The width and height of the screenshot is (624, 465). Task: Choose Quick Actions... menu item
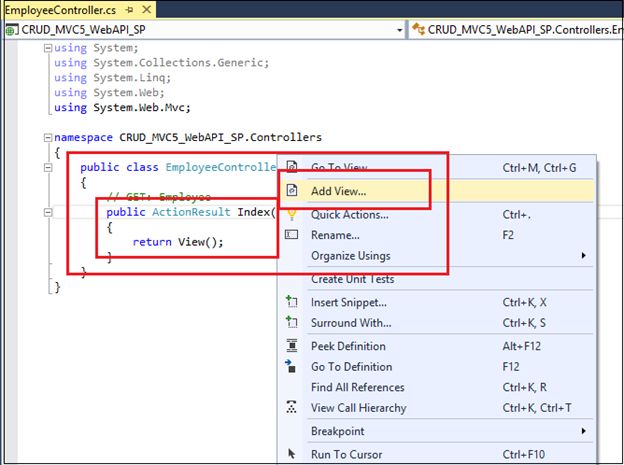[437, 215]
